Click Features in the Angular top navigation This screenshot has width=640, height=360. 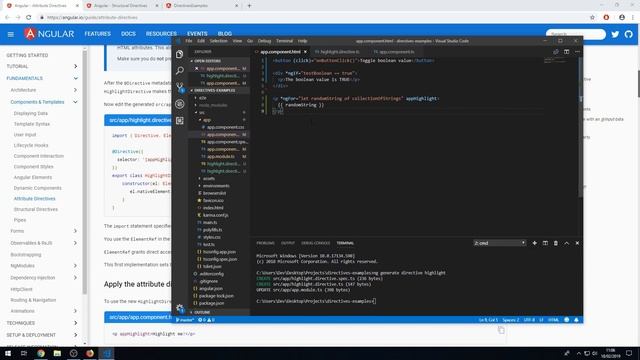98,34
